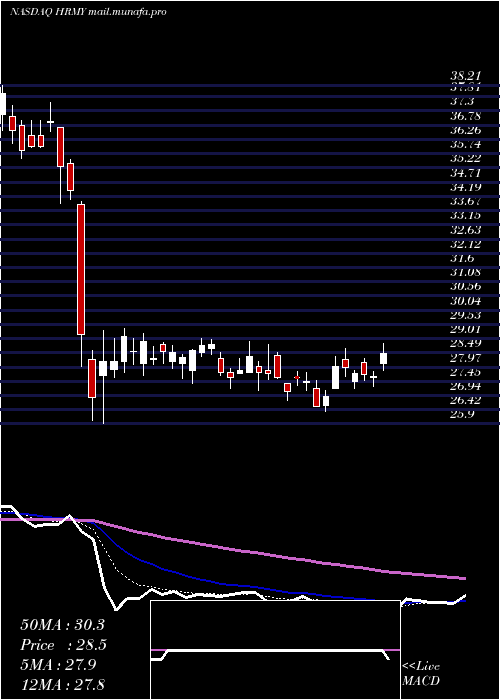Select the 34.71 price label
The image size is (500, 700).
click(465, 173)
